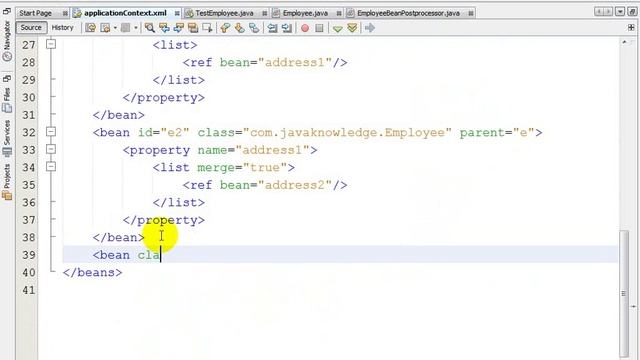Toggle Bookmark on current line
Image resolution: width=640 pixels, height=360 pixels.
pyautogui.click(x=254, y=28)
